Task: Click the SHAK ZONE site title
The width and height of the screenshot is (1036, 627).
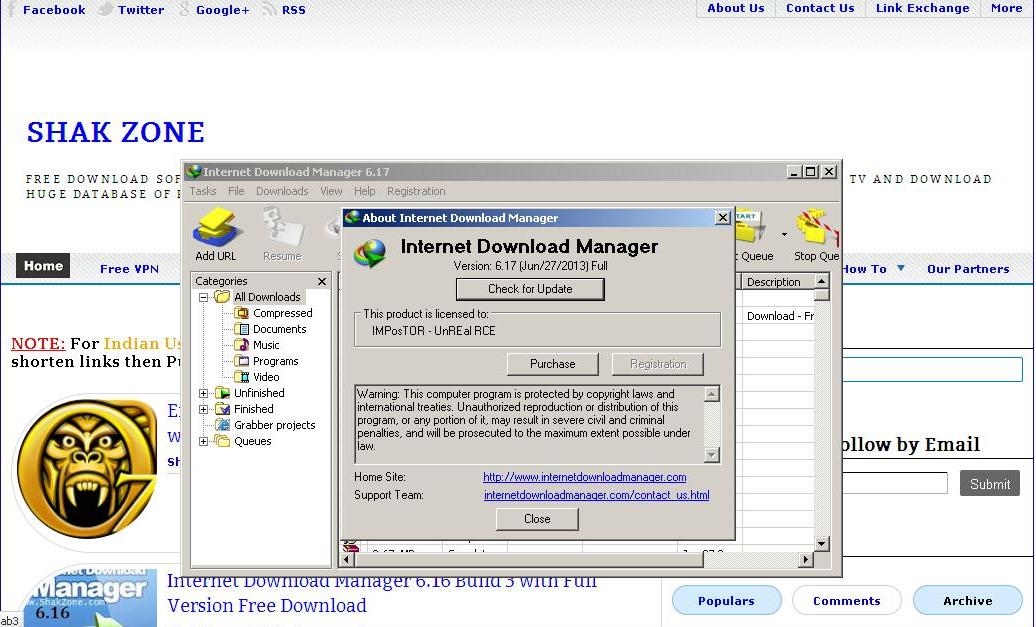Action: point(116,132)
